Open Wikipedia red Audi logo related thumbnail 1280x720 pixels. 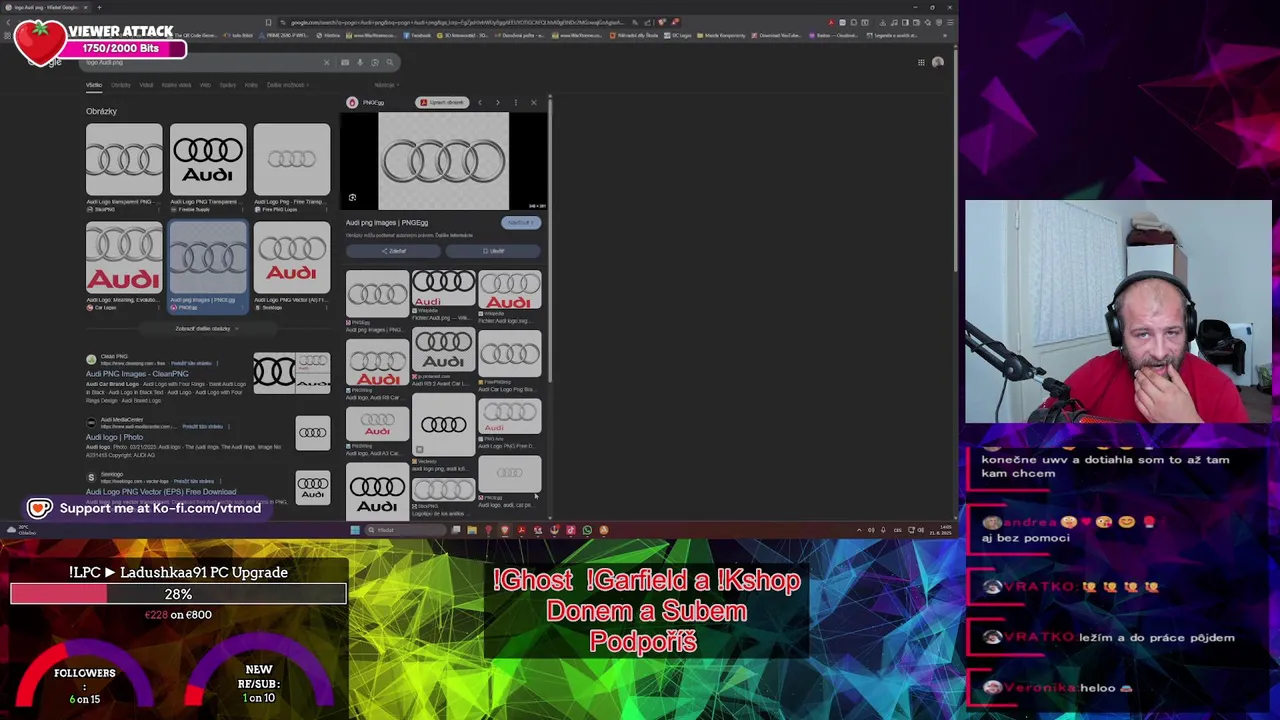tap(510, 288)
